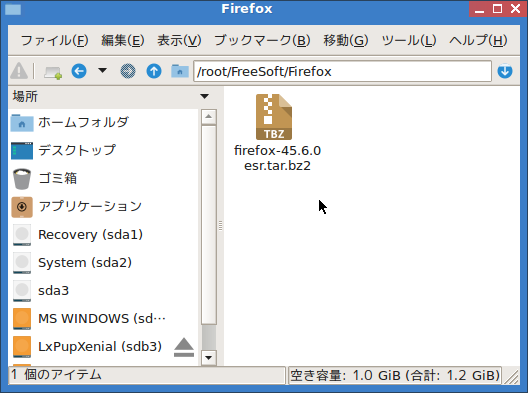Click the path field /root/FreeSoft/Firefox
The image size is (528, 393).
coord(342,71)
